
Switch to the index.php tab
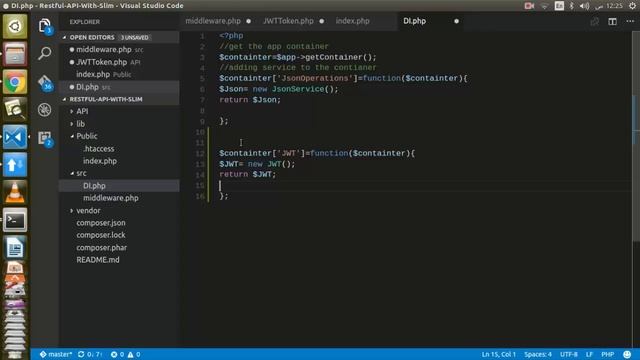pyautogui.click(x=363, y=21)
